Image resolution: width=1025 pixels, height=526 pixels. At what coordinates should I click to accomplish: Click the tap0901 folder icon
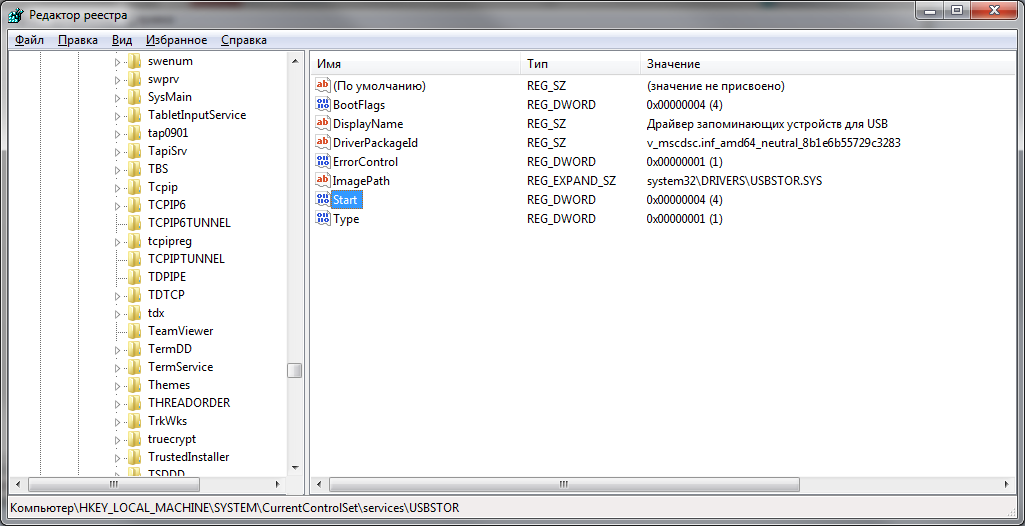coord(135,133)
